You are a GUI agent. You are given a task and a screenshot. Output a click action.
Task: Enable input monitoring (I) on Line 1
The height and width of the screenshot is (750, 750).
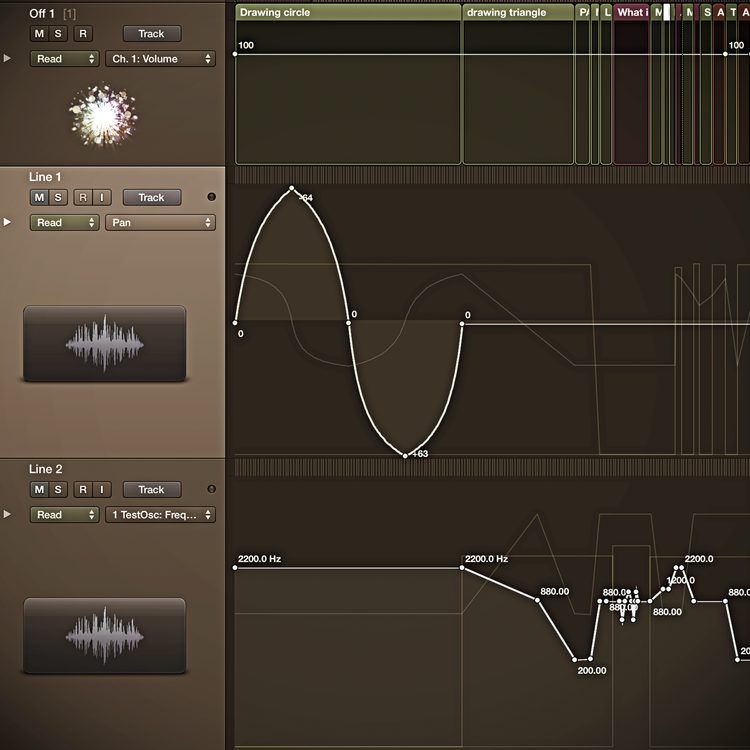[x=102, y=197]
